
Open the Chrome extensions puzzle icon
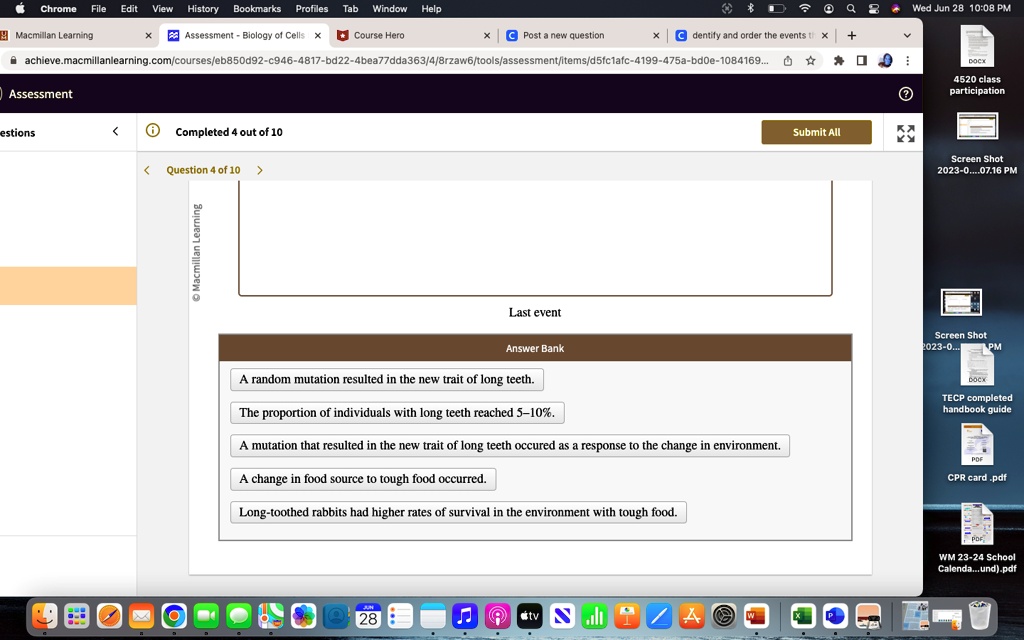839,60
